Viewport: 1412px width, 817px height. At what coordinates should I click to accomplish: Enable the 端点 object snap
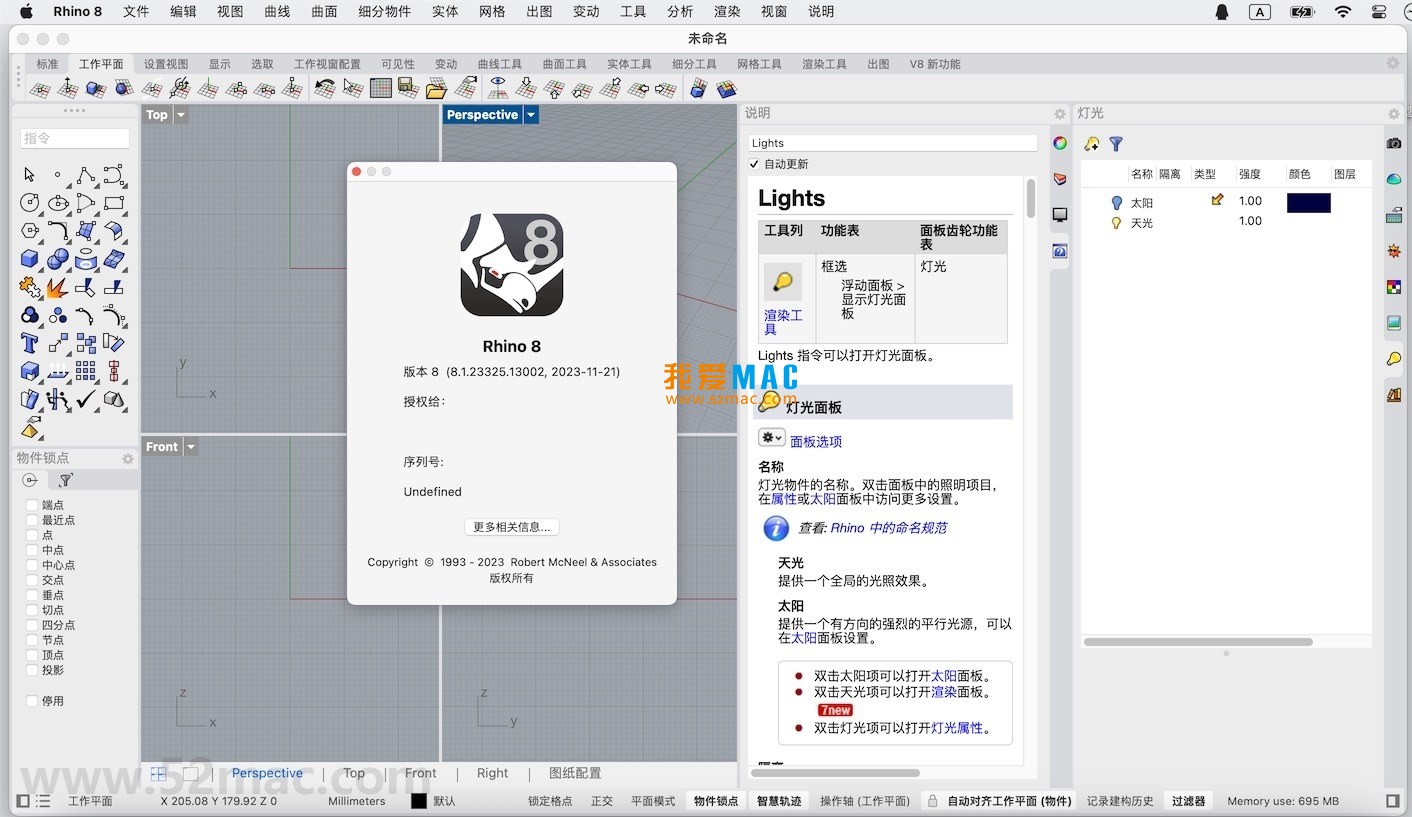[30, 505]
